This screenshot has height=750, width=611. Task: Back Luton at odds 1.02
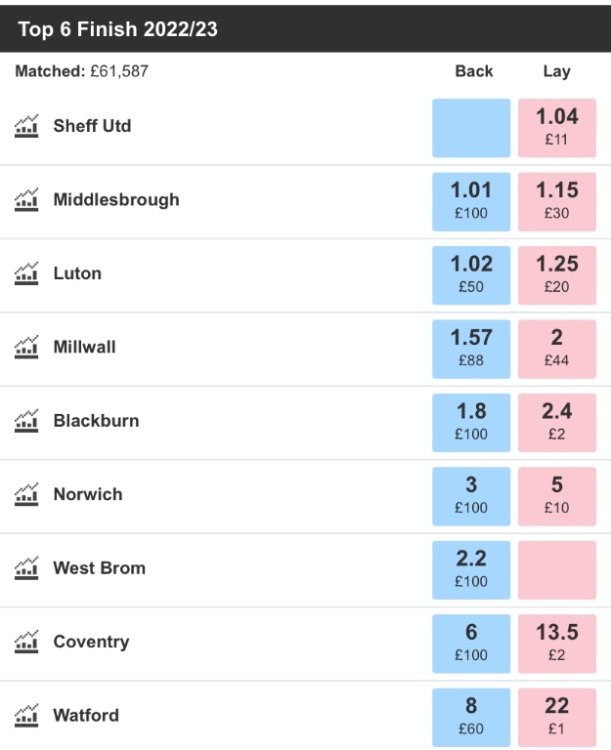[x=471, y=275]
